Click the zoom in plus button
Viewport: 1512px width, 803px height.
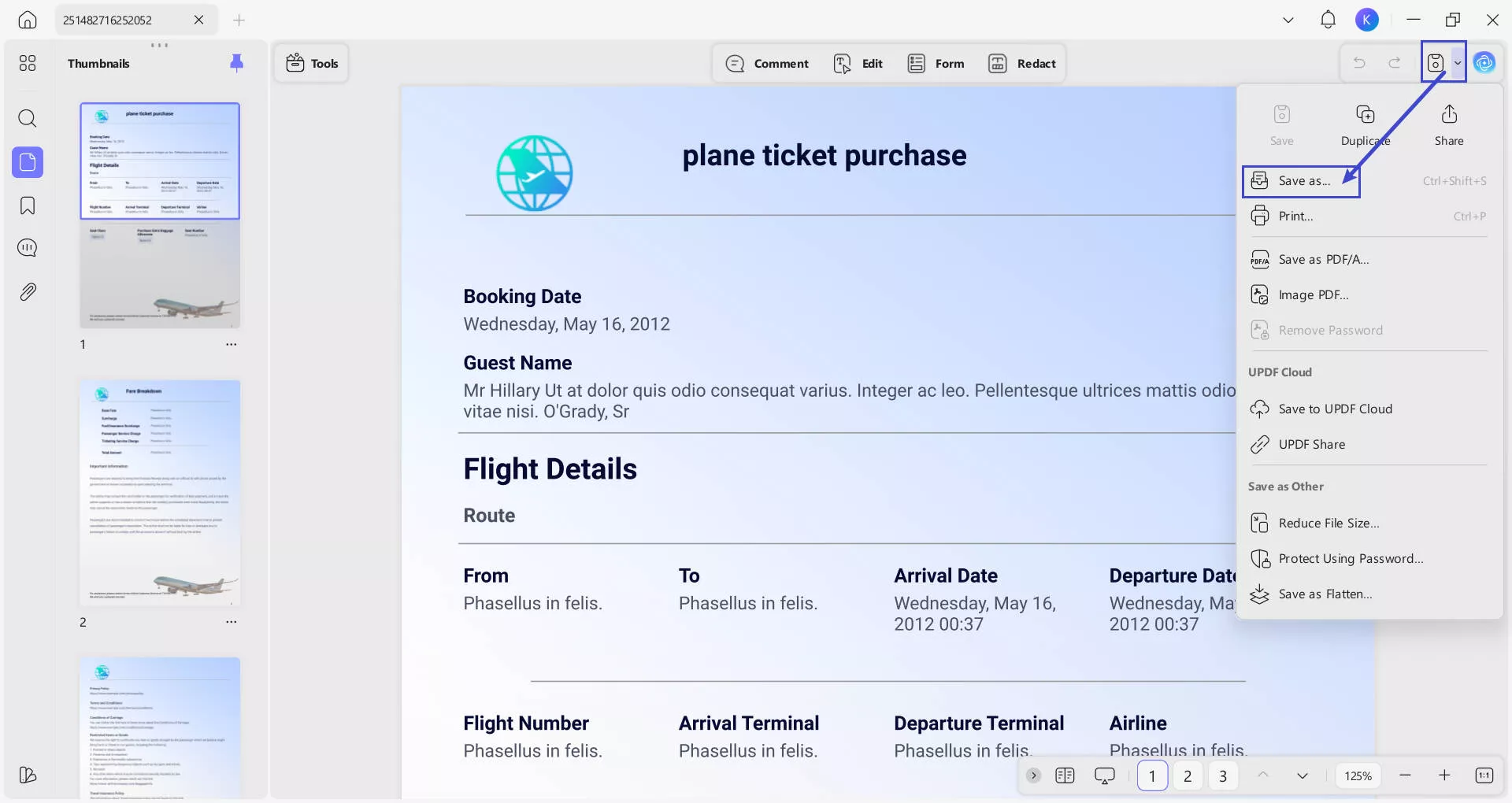[1444, 775]
